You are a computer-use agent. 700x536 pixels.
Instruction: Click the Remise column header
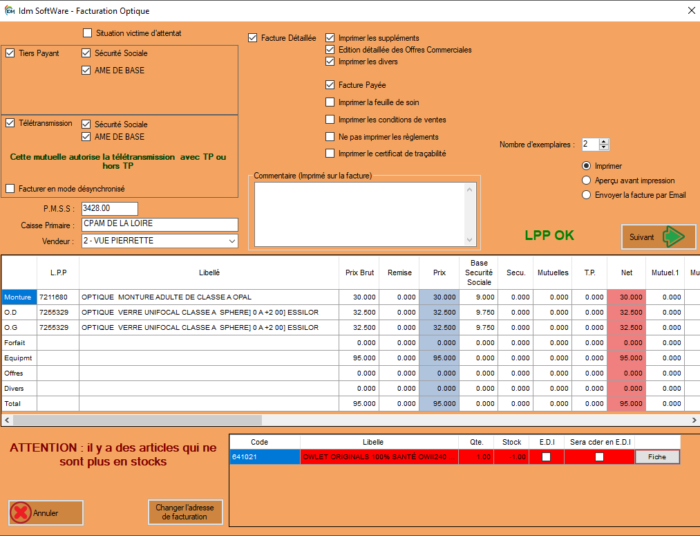[400, 273]
